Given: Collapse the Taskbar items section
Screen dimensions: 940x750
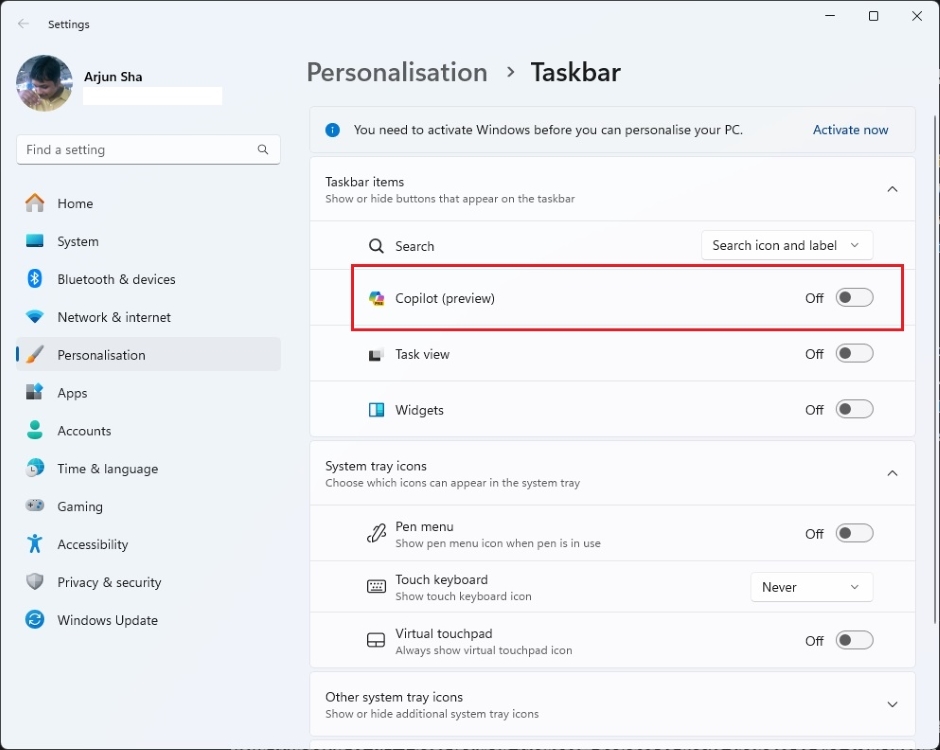Looking at the screenshot, I should 891,188.
